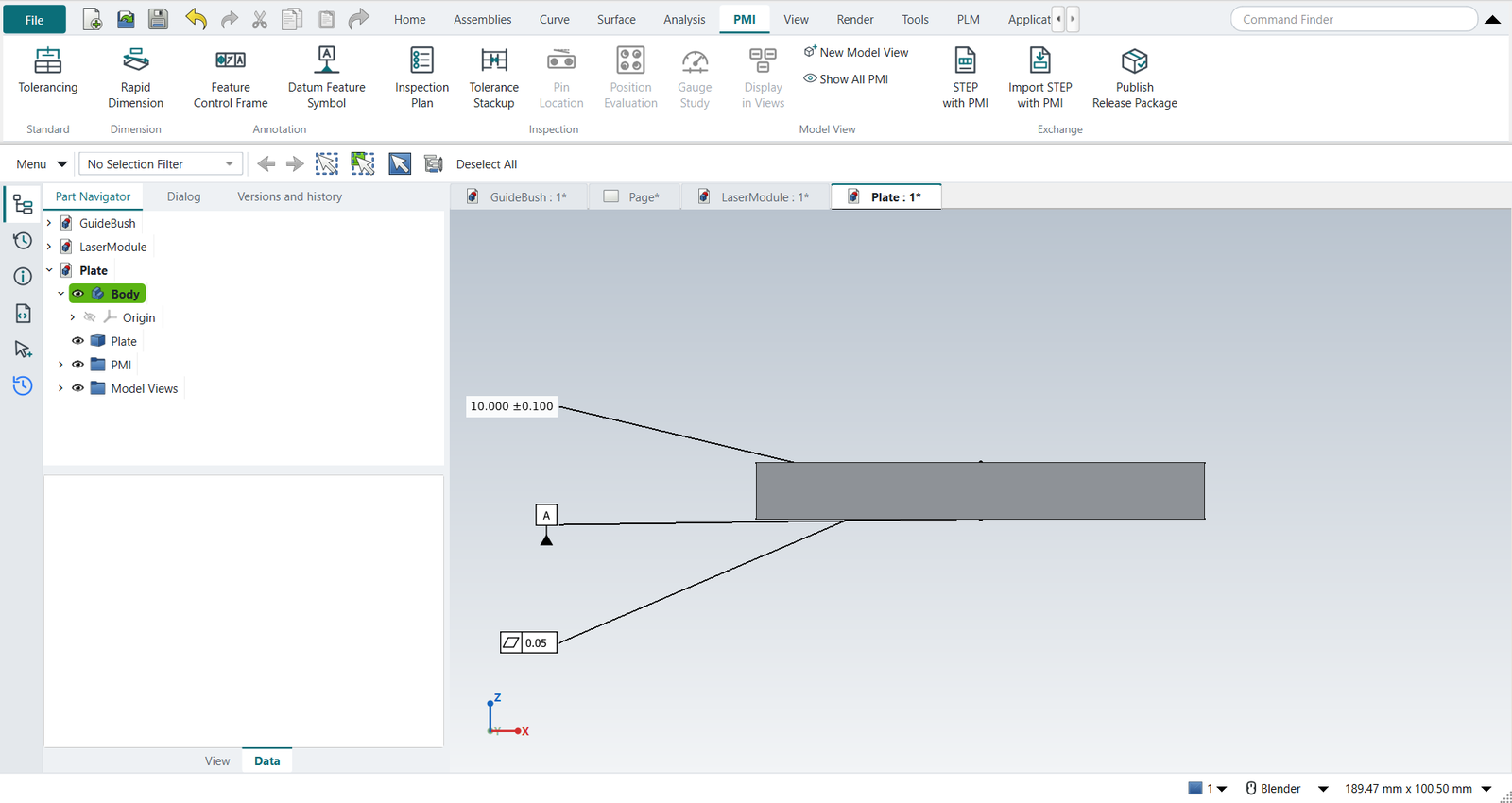1512x803 pixels.
Task: Select the 10.000 ±0.100 dimension annotation
Action: tap(512, 406)
